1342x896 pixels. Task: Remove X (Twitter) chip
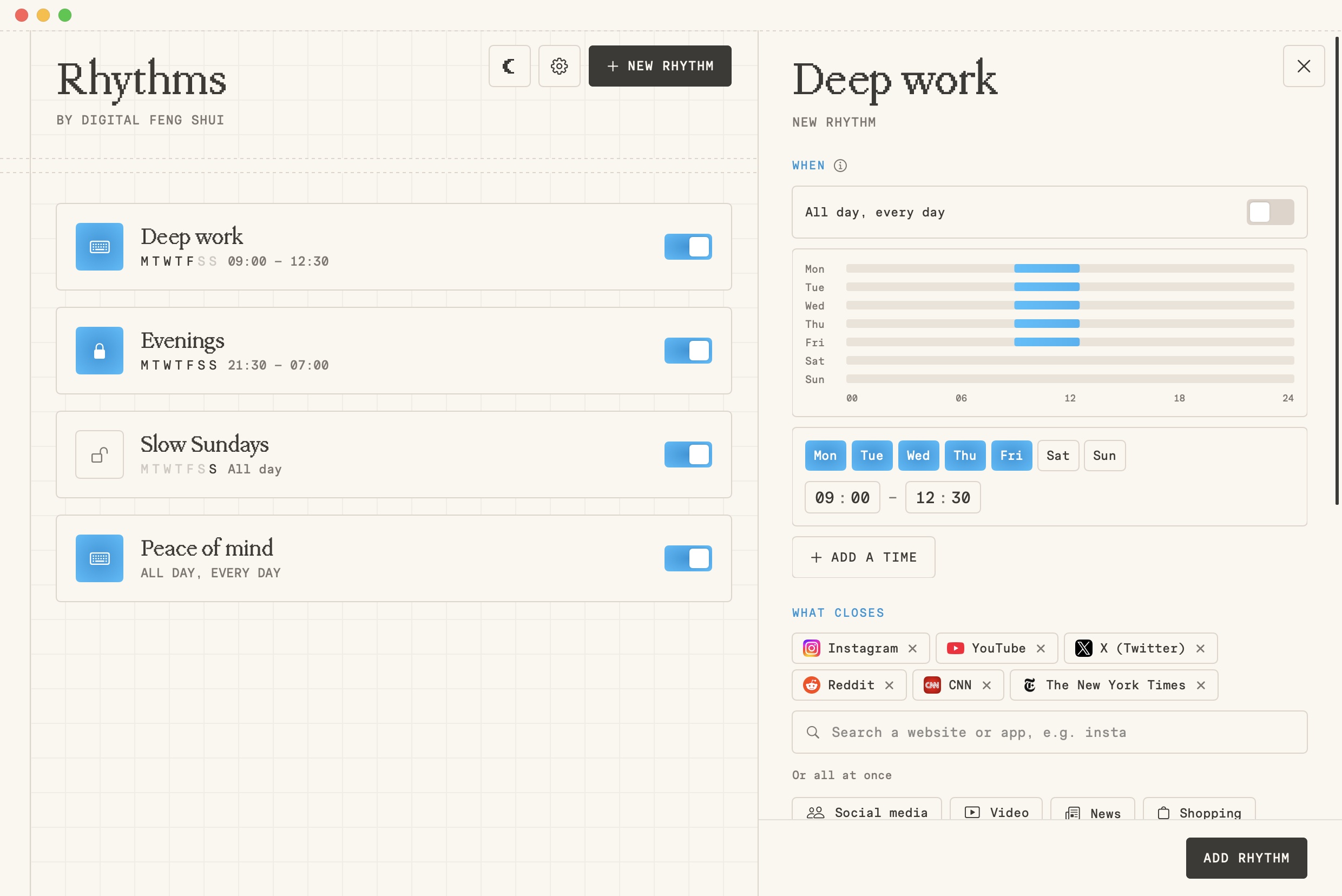(1200, 649)
